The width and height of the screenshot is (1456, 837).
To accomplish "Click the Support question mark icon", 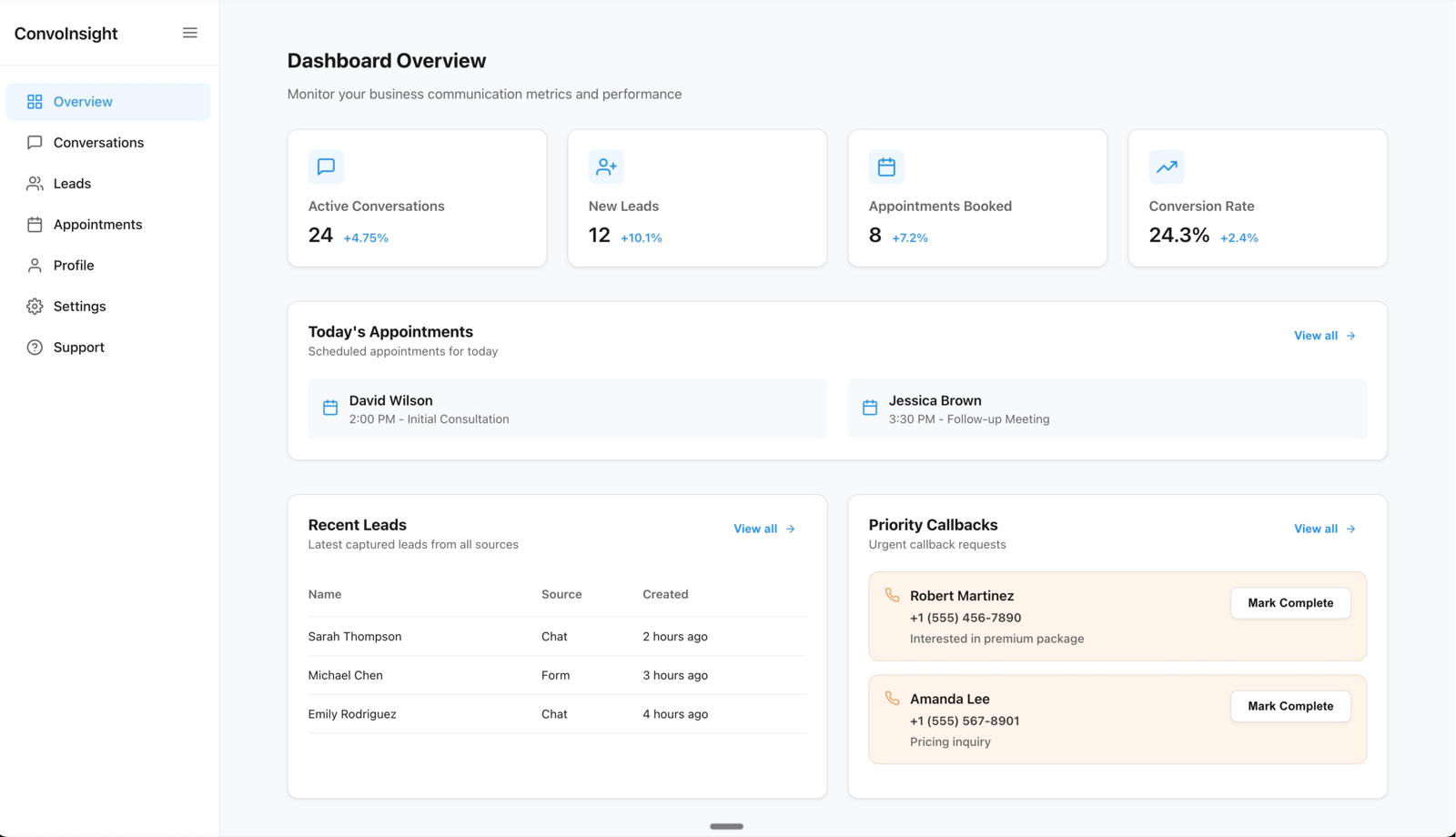I will click(35, 348).
